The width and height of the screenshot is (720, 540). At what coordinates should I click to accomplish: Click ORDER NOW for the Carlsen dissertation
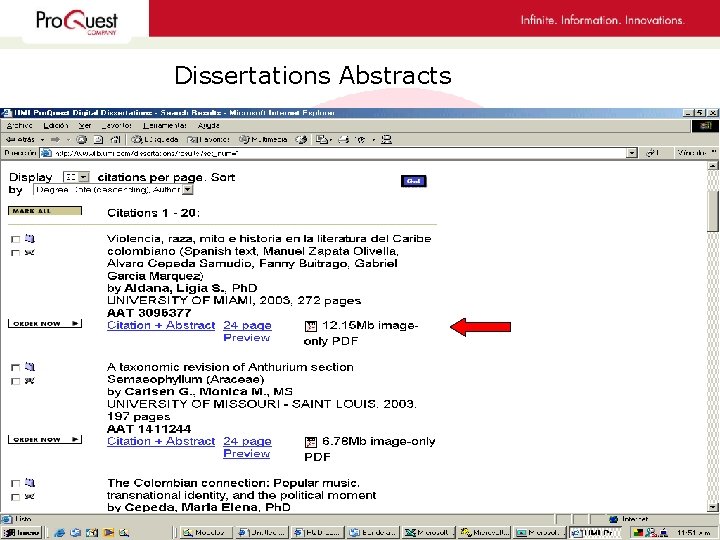click(45, 439)
